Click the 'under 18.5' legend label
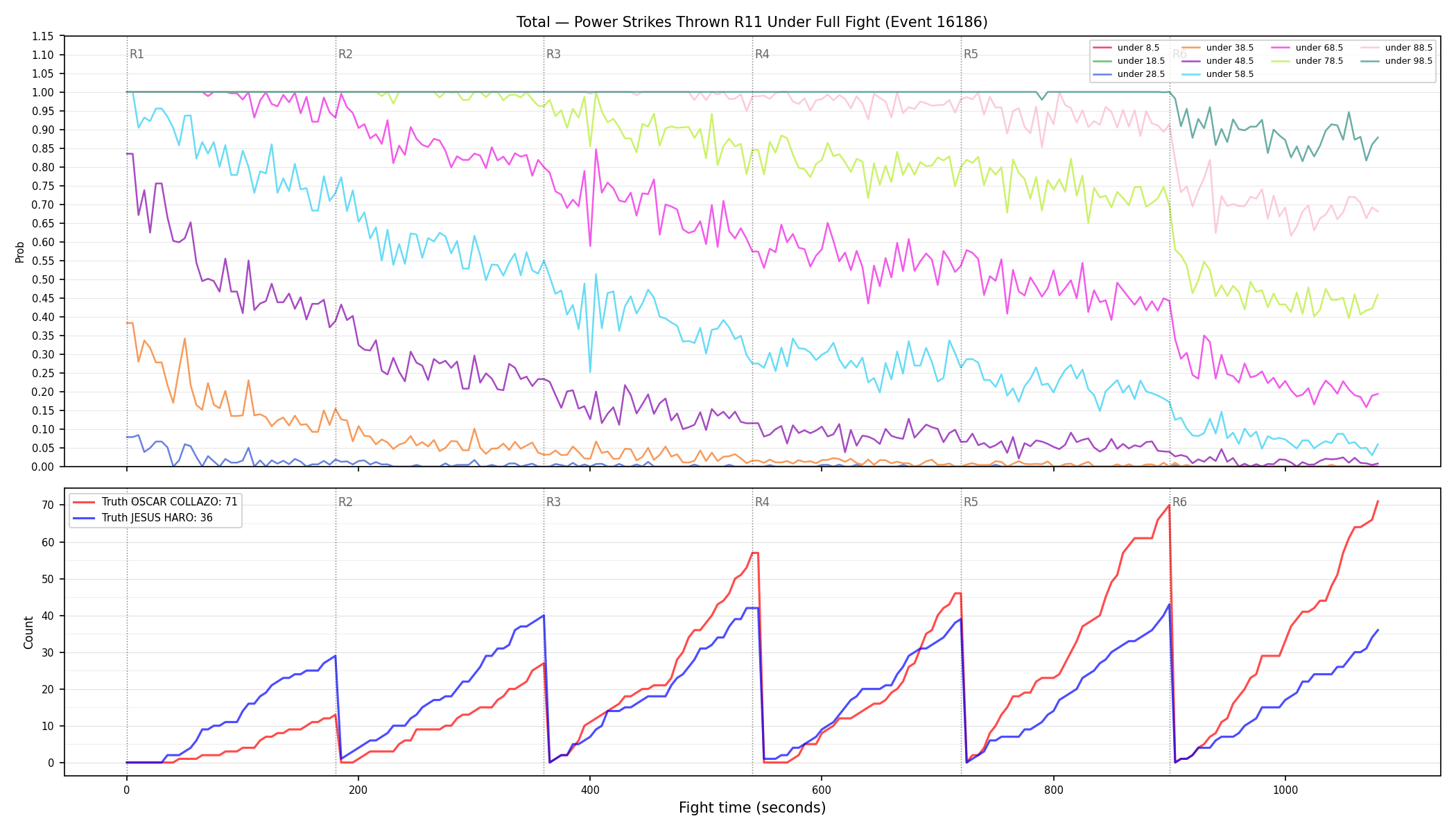 (1141, 61)
